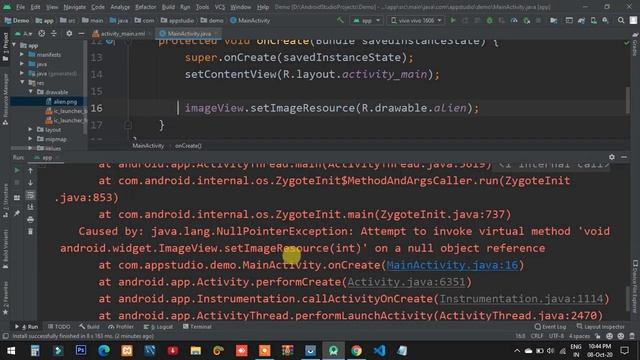Open the File menu
The width and height of the screenshot is (640, 360).
20,7
